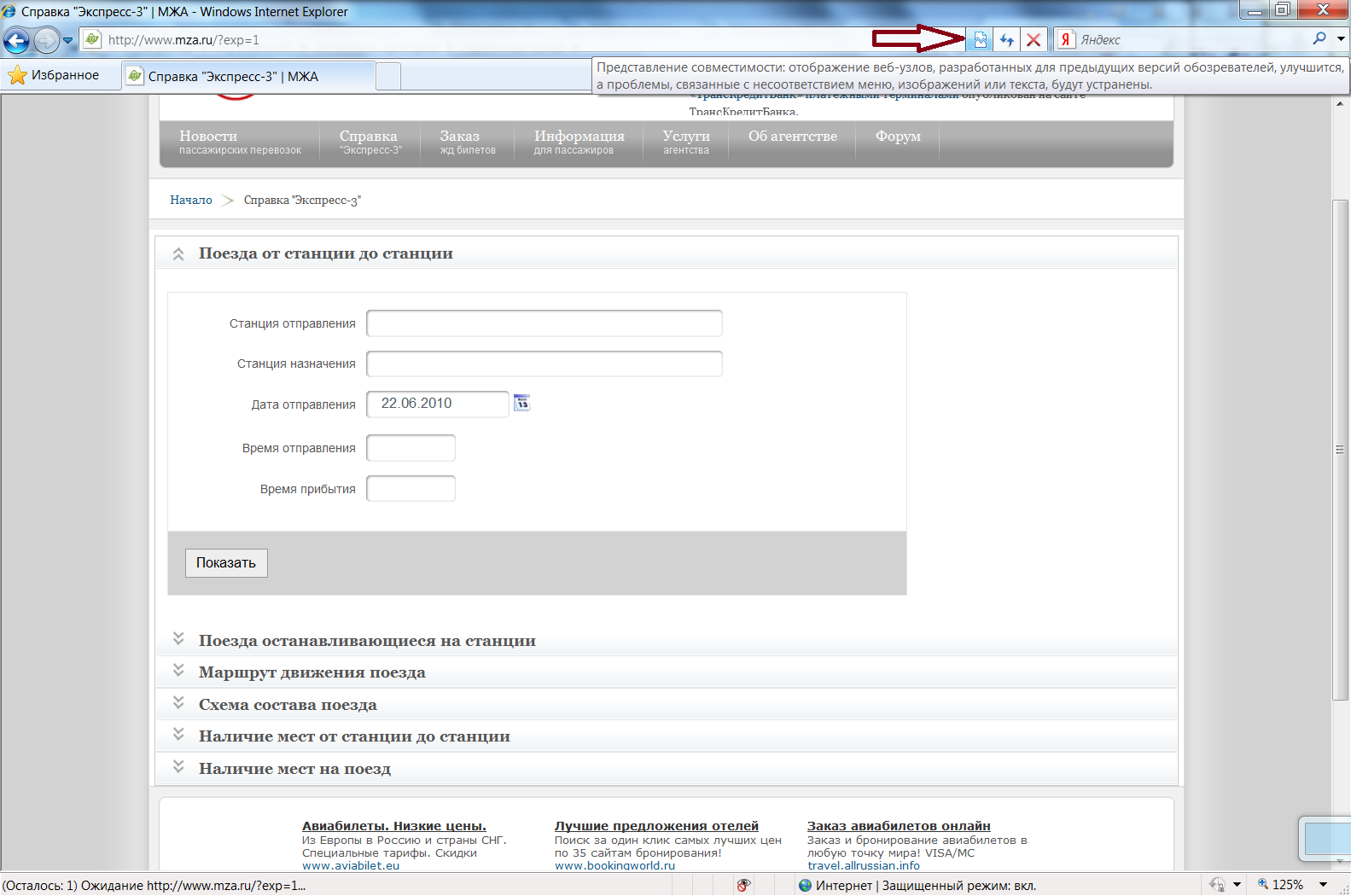
Task: Click the 'Станция отправления' input field
Action: tap(544, 323)
